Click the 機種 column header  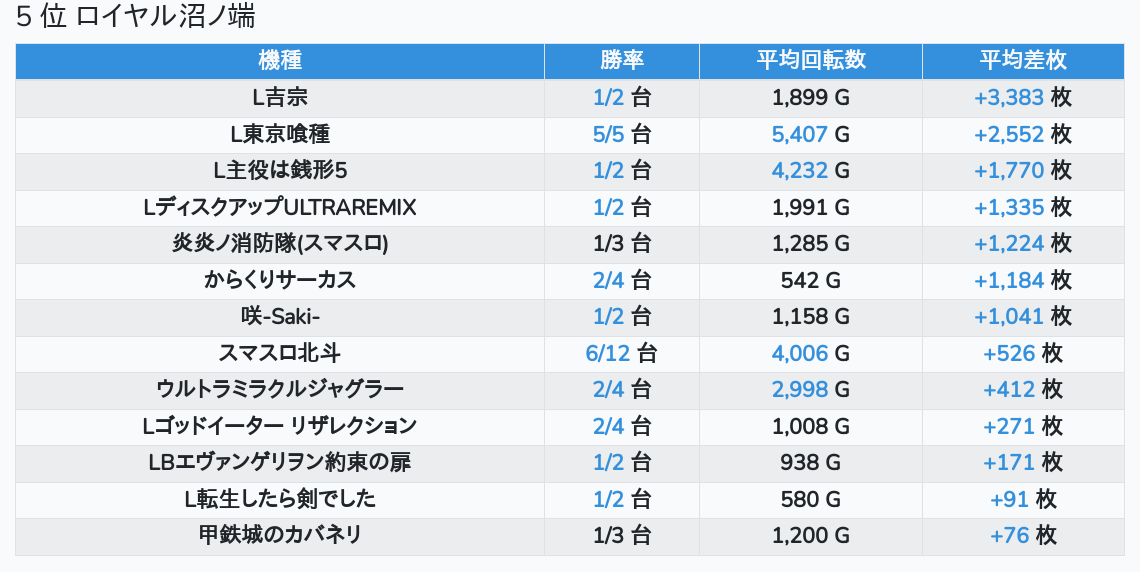(280, 60)
